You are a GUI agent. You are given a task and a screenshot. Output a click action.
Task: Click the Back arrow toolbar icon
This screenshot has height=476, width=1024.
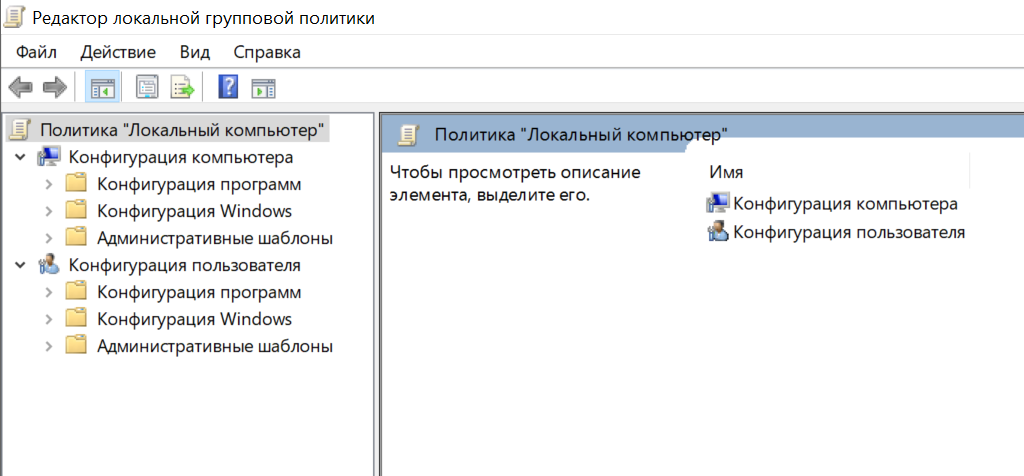click(x=20, y=88)
